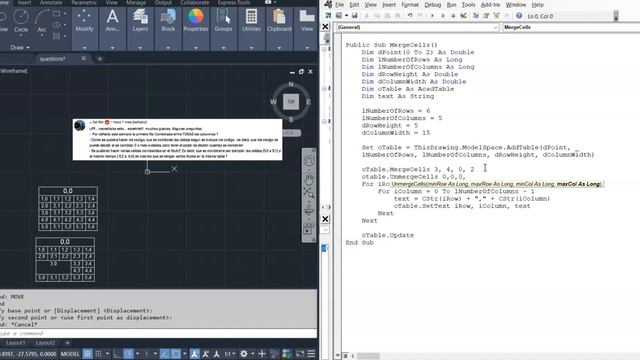Toggle annotation objects visibility in status bar
Screen dimensions: 640x360
[x=194, y=354]
